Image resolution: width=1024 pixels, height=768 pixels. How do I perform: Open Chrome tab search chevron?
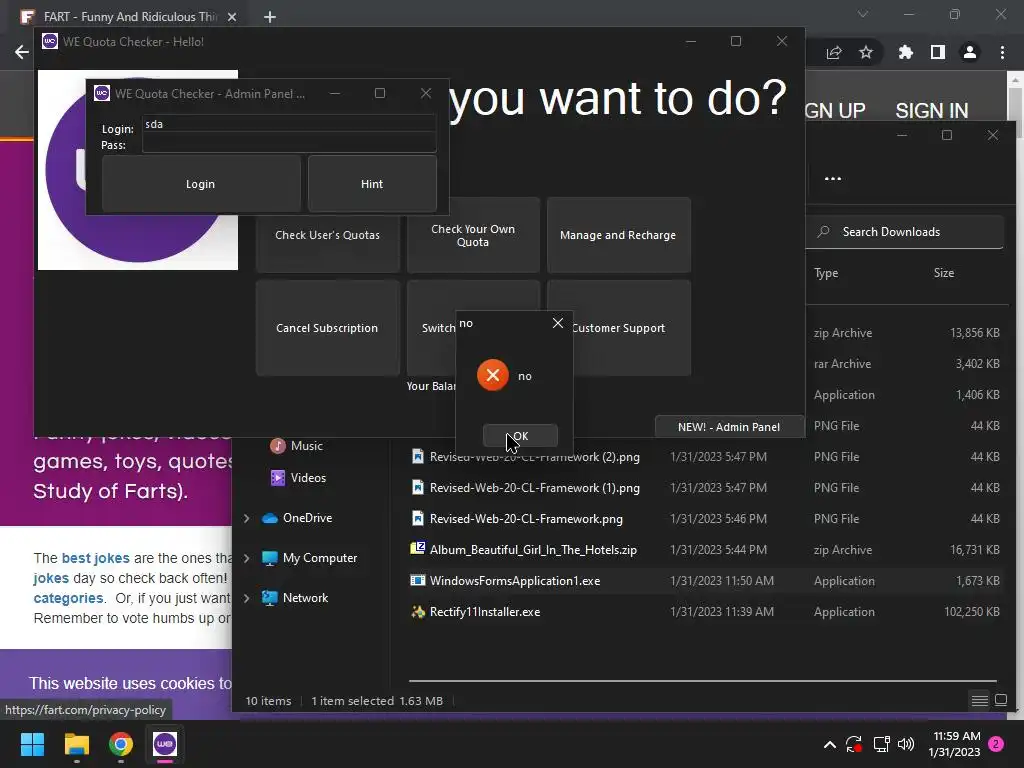click(863, 14)
